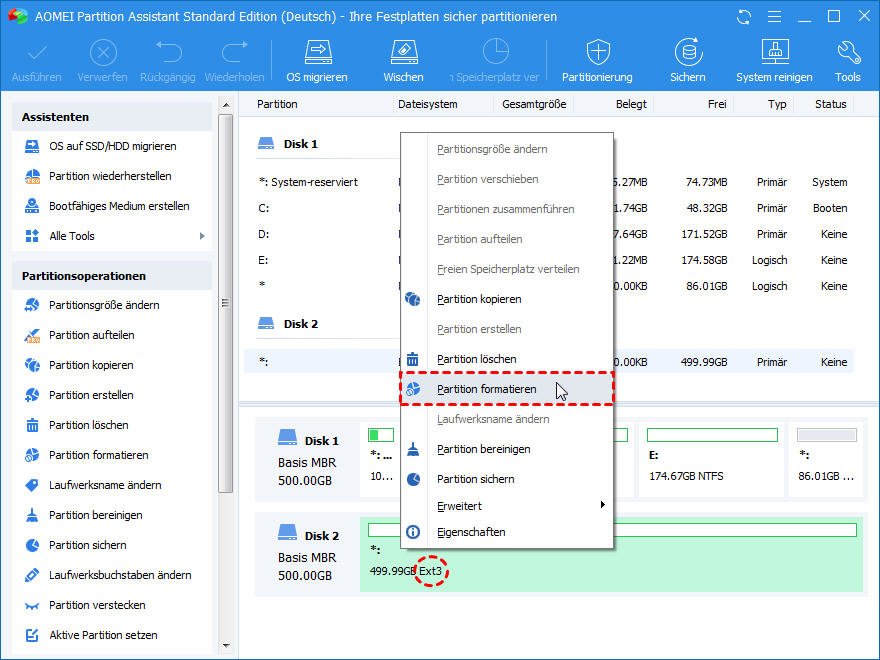This screenshot has height=660, width=880.
Task: Open the hamburger menu in title bar
Action: click(773, 17)
